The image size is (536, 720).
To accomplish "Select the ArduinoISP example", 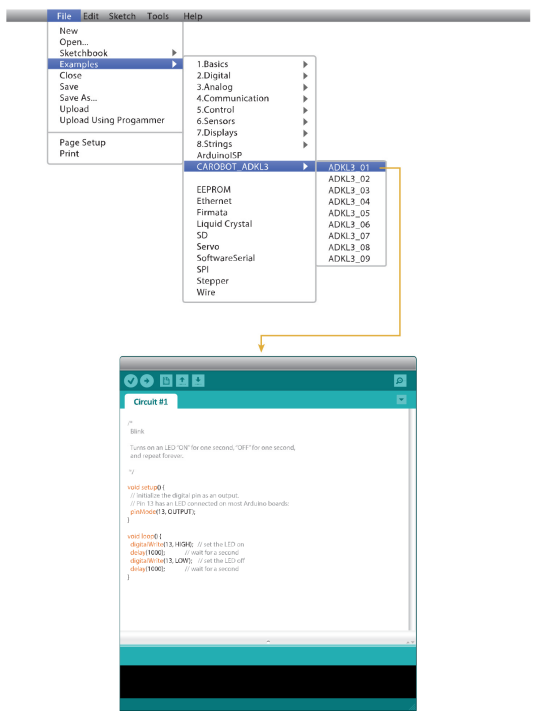I will [x=249, y=155].
